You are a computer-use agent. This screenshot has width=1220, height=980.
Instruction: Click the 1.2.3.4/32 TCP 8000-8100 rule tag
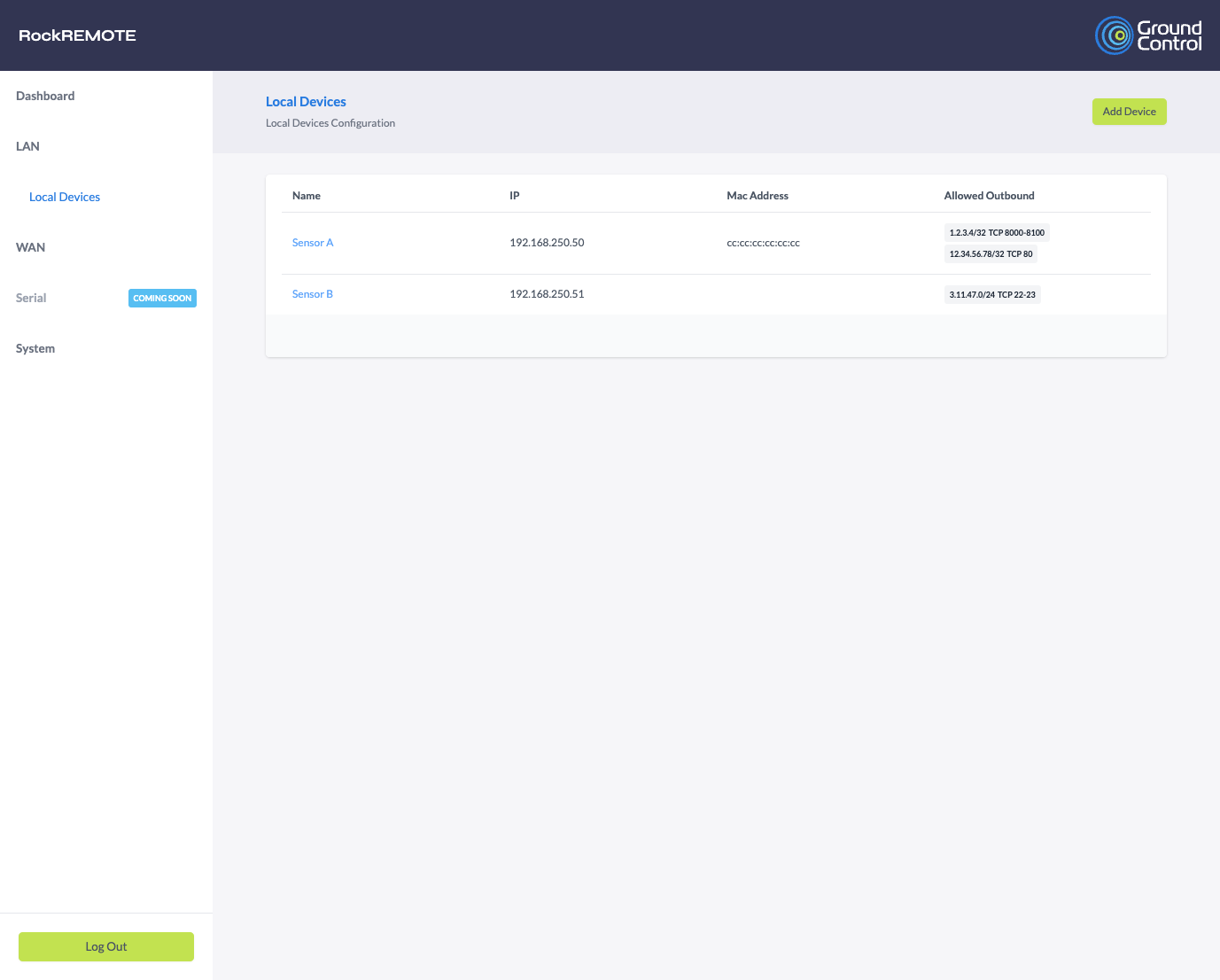point(997,233)
